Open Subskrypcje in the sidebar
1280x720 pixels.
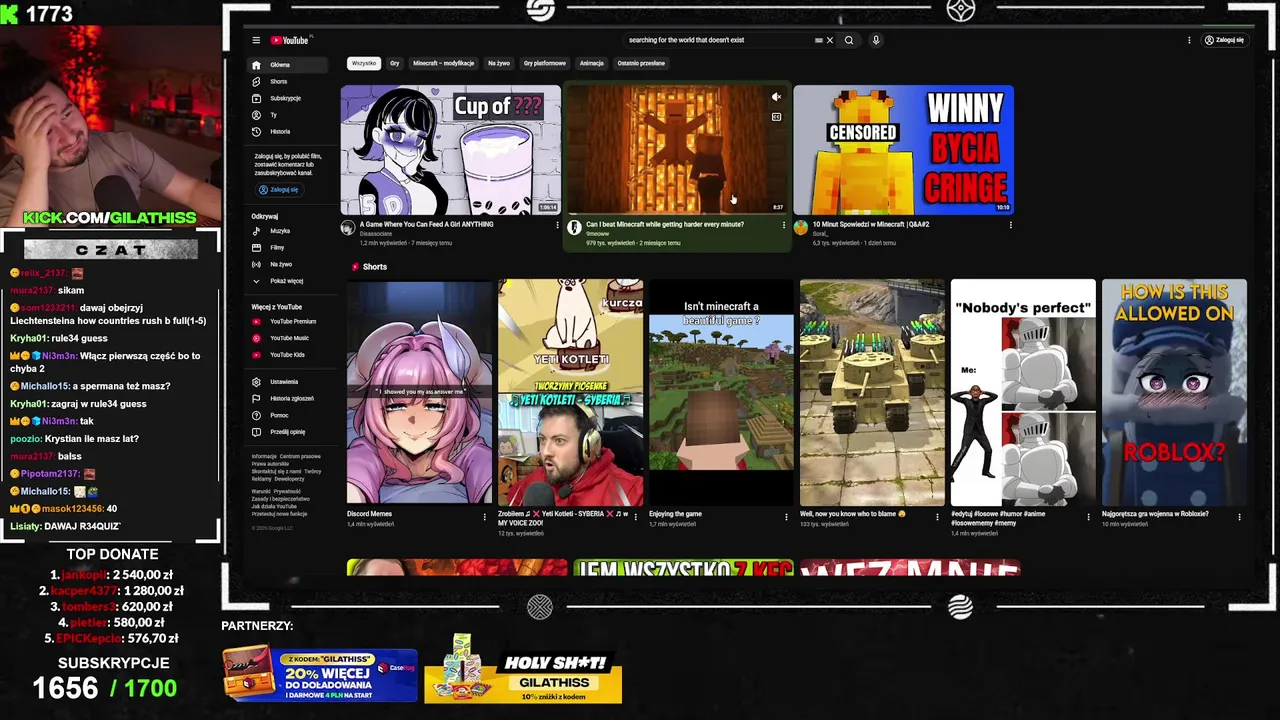coord(288,98)
